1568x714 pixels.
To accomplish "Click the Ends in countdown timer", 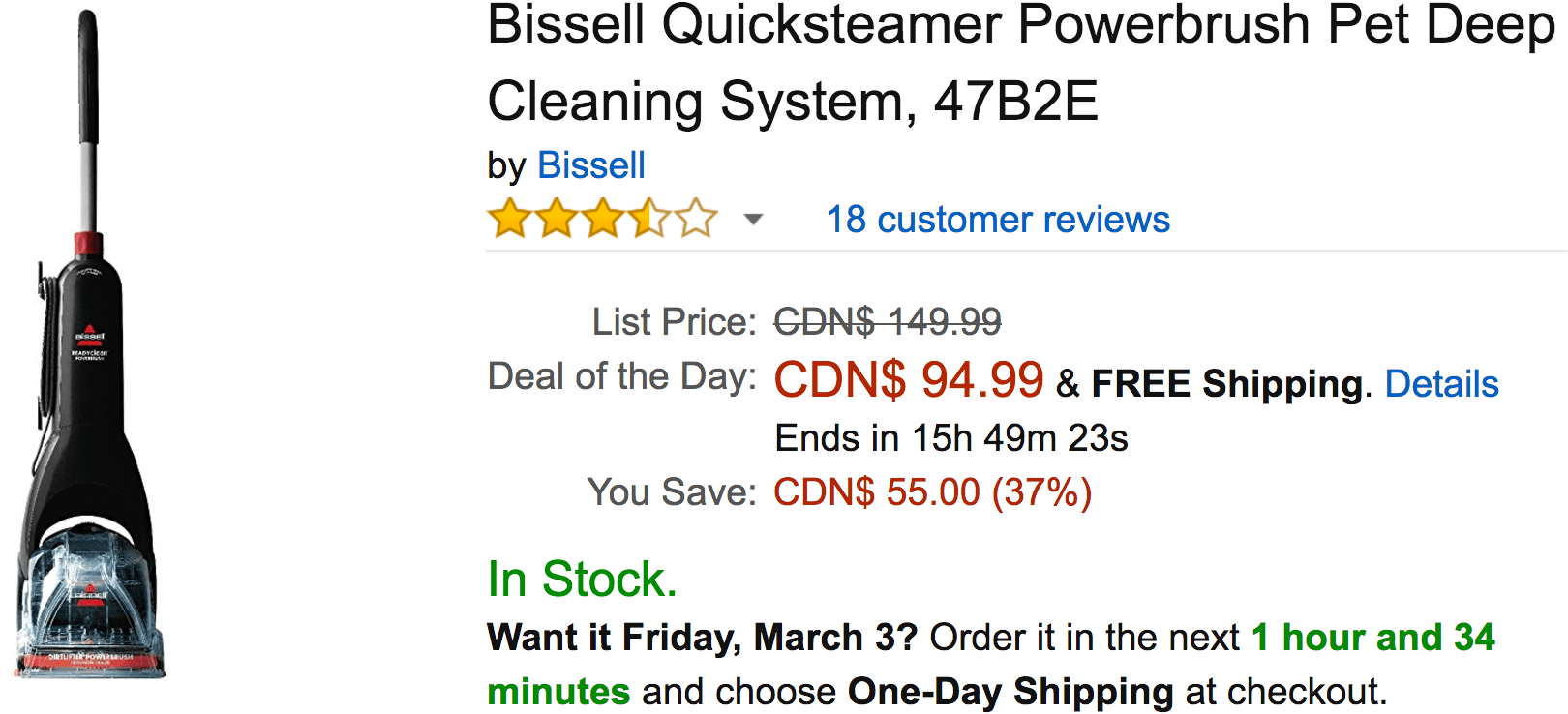I will [x=951, y=438].
